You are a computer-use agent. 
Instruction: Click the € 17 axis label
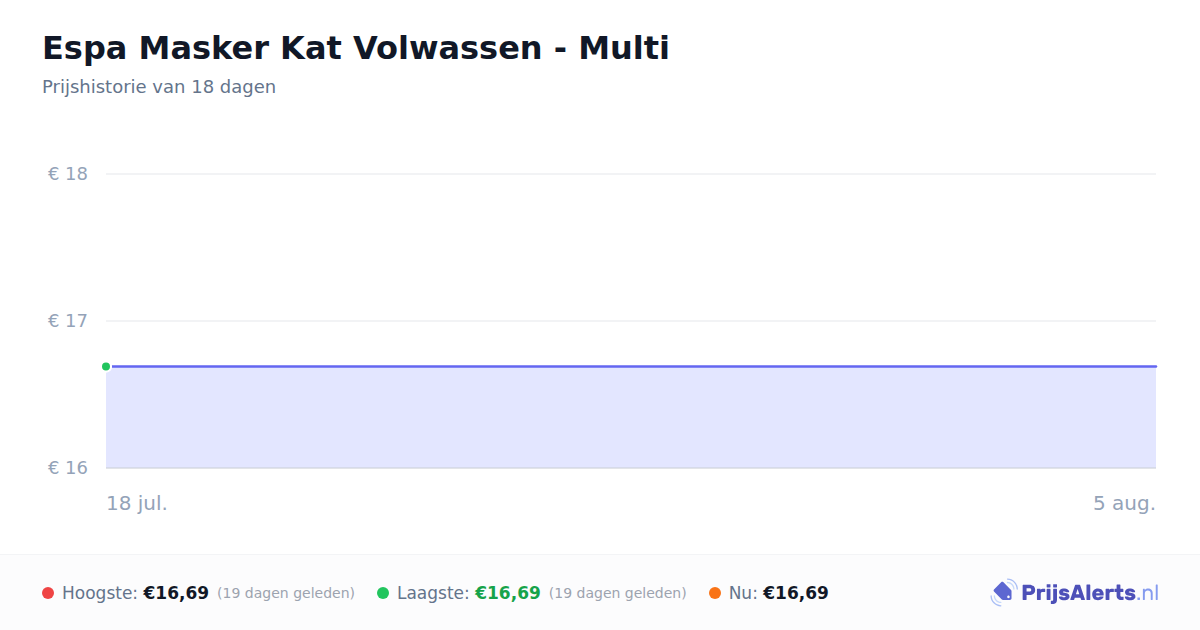[x=68, y=321]
